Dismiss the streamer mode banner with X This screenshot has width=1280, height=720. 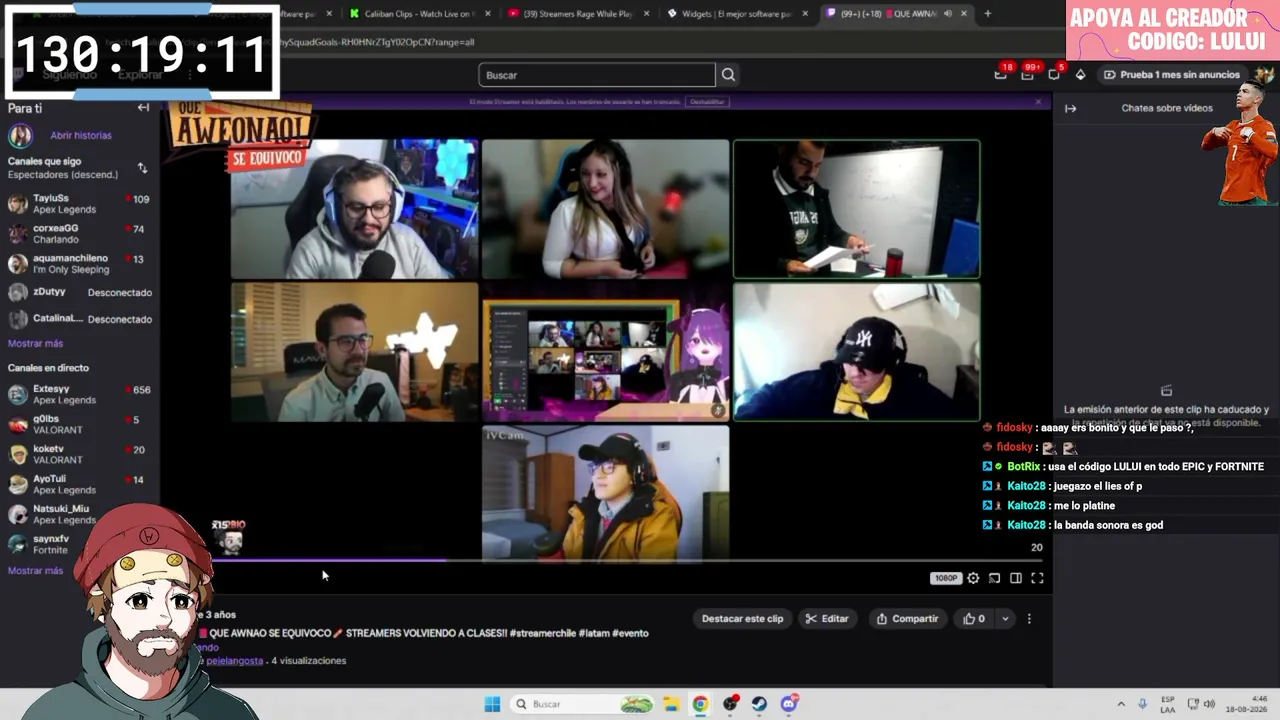pos(1037,101)
